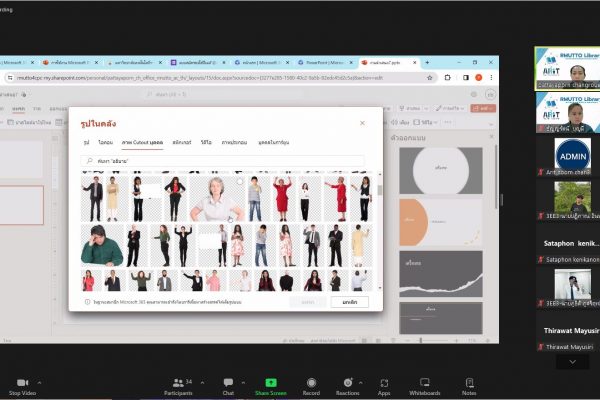
Task: Tick the selection circle on gray-haired woman image
Action: [240, 182]
